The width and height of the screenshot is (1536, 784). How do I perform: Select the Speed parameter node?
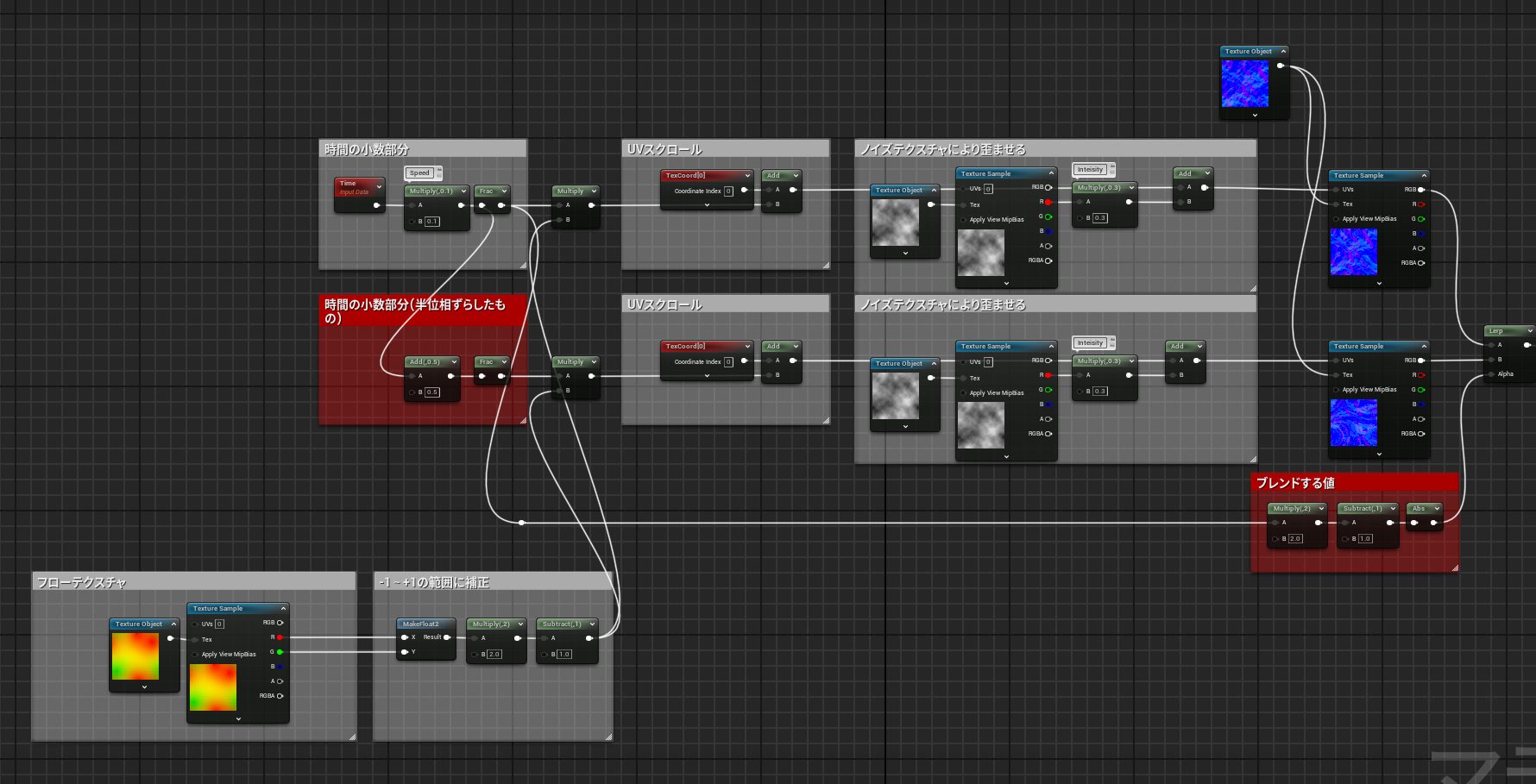coord(419,172)
